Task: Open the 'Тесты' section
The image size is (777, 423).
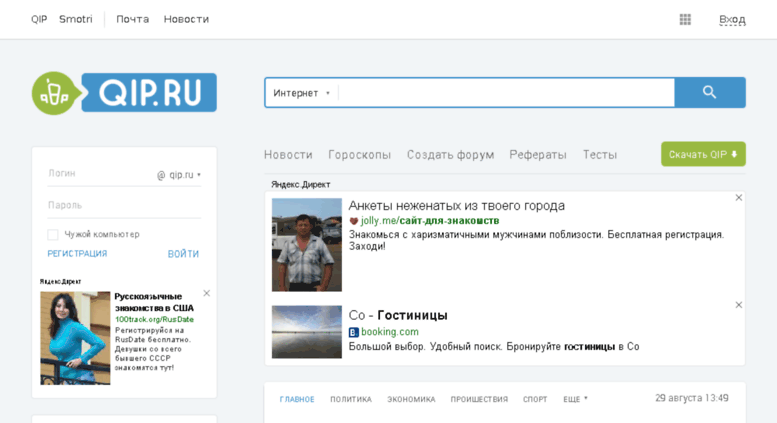Action: 600,155
